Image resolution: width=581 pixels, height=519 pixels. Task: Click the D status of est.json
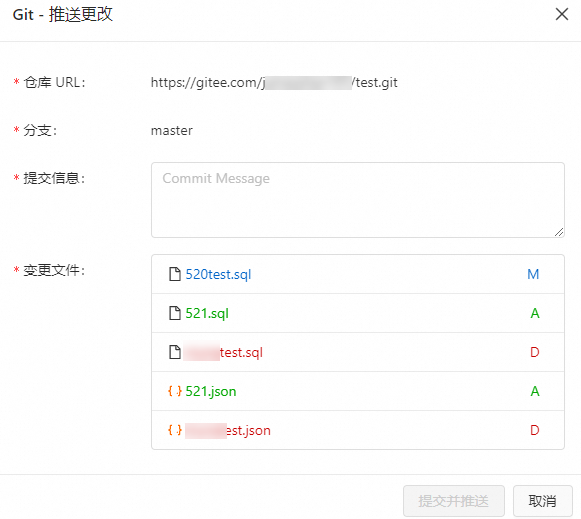click(x=535, y=430)
